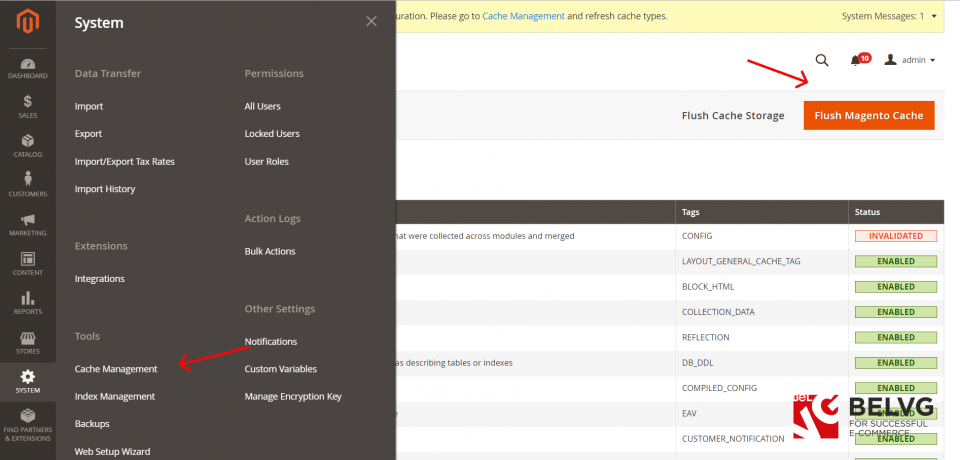Open the Customers sidebar icon
Image resolution: width=960 pixels, height=460 pixels.
(x=27, y=184)
